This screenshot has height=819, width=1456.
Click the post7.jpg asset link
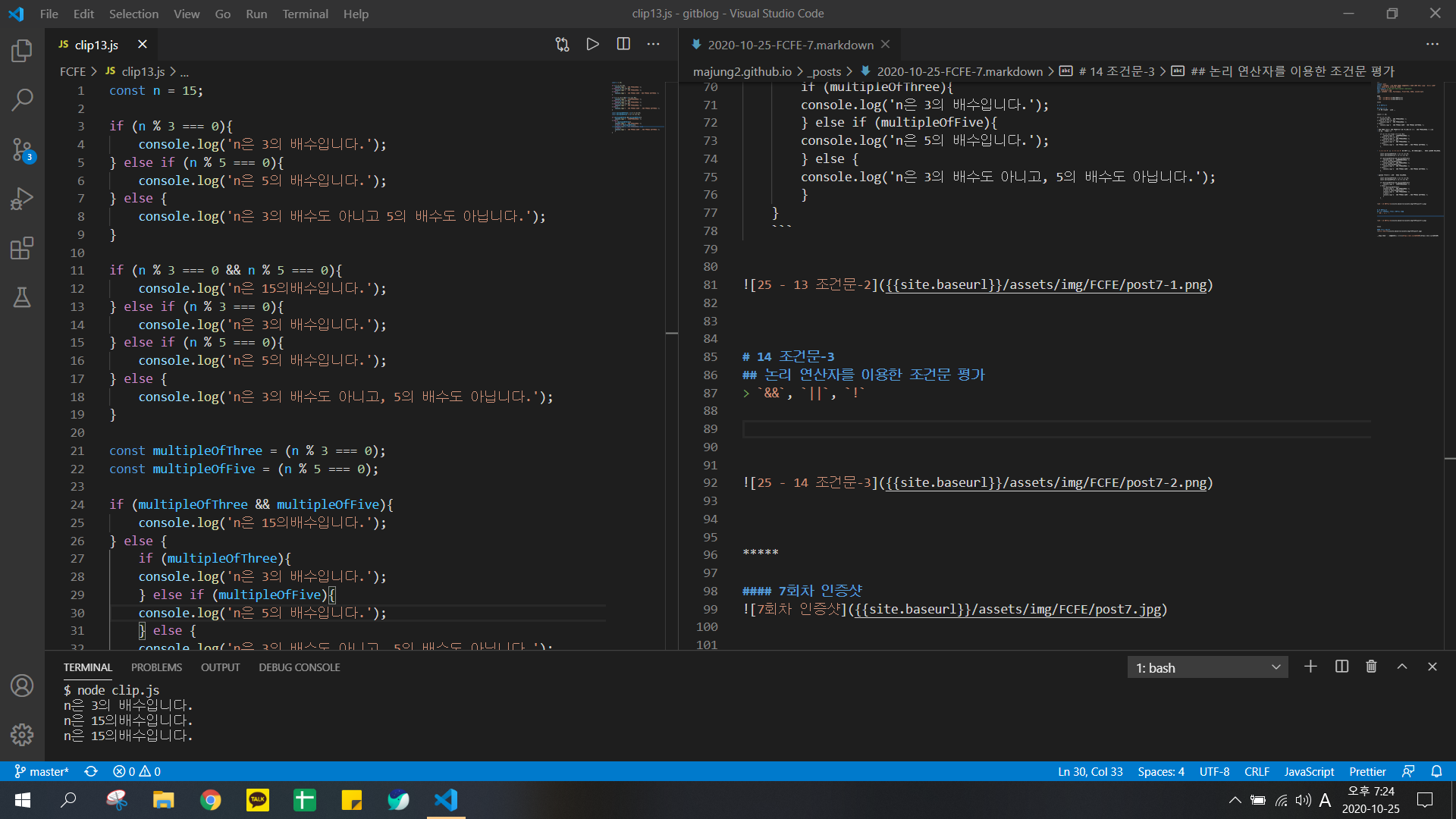1008,610
